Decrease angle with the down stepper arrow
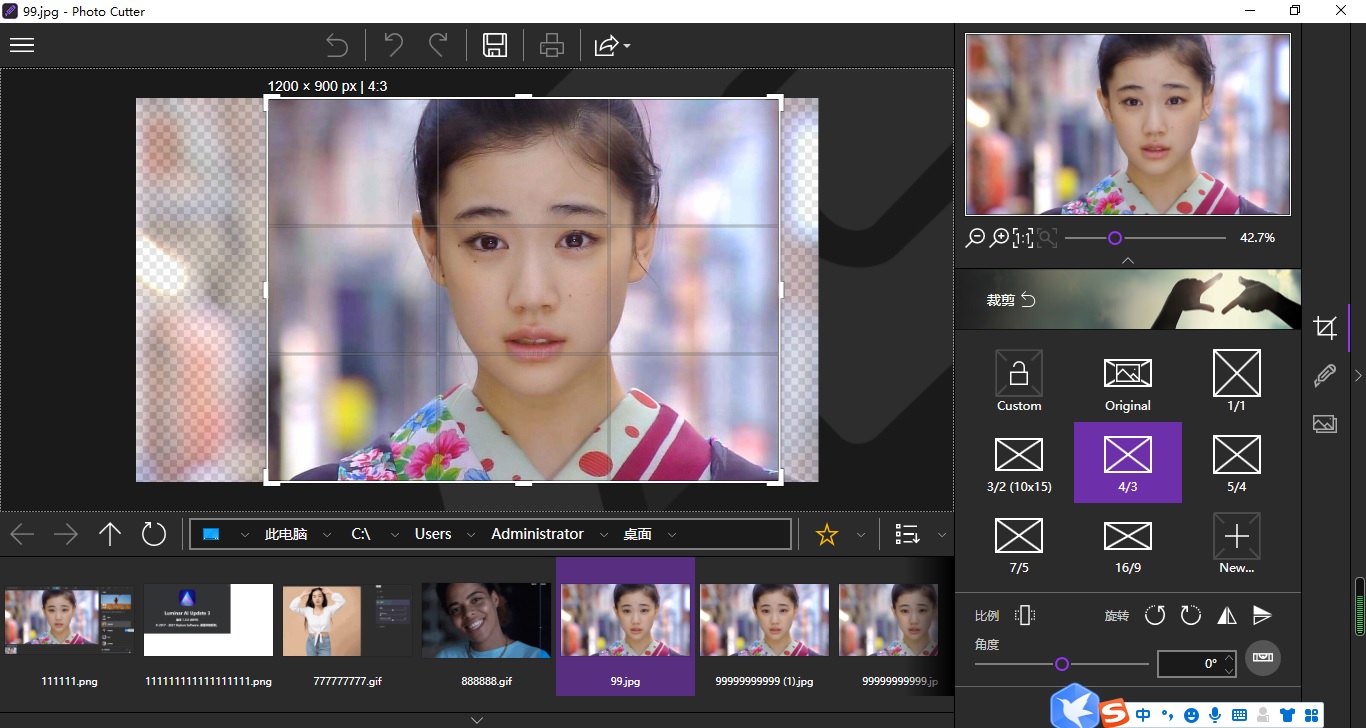The image size is (1366, 728). 1229,670
